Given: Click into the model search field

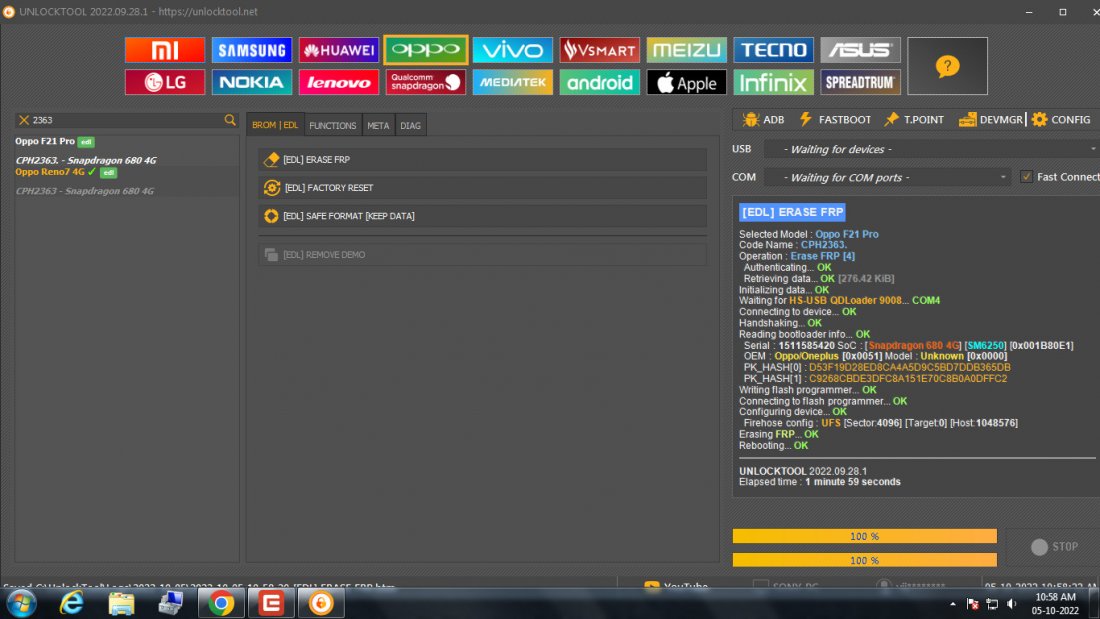Looking at the screenshot, I should tap(126, 120).
